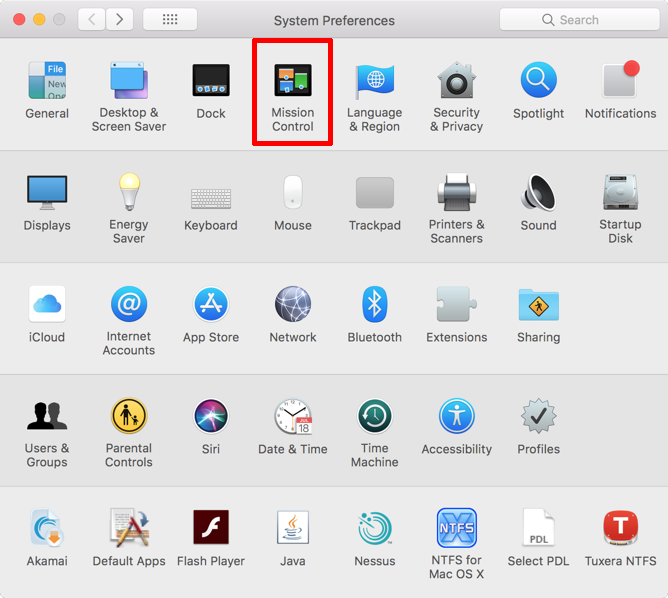Image resolution: width=668 pixels, height=598 pixels.
Task: Close the System Preferences window
Action: click(x=19, y=19)
